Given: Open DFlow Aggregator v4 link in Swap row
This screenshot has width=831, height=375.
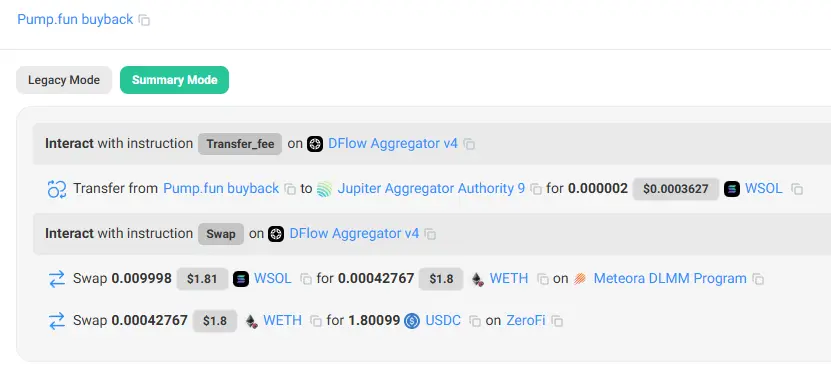Looking at the screenshot, I should click(354, 234).
